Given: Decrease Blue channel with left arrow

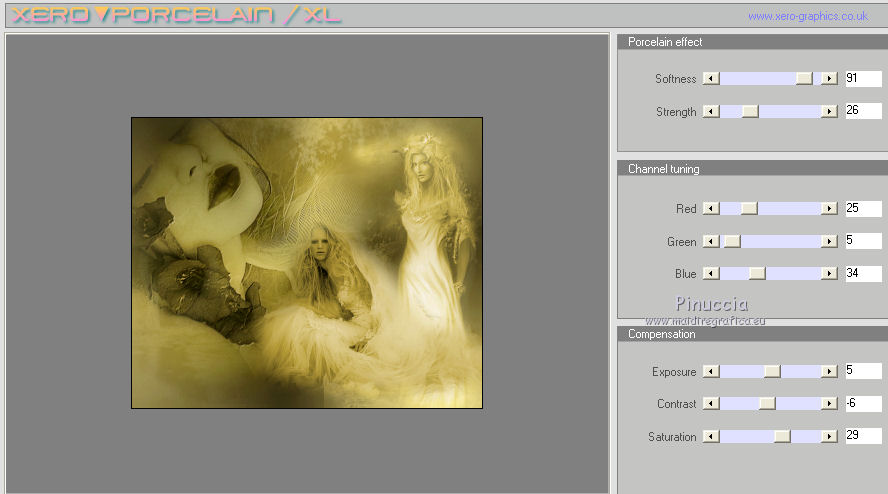Looking at the screenshot, I should (711, 274).
